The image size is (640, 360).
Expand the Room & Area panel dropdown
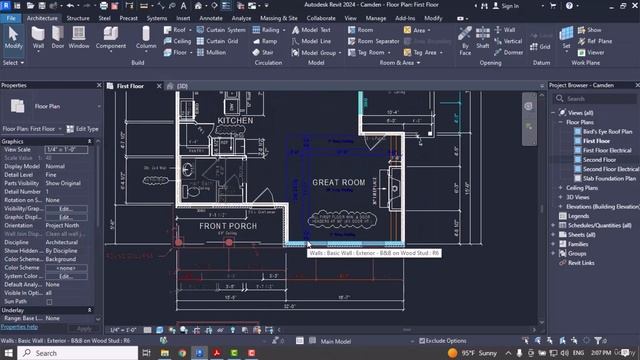point(400,63)
